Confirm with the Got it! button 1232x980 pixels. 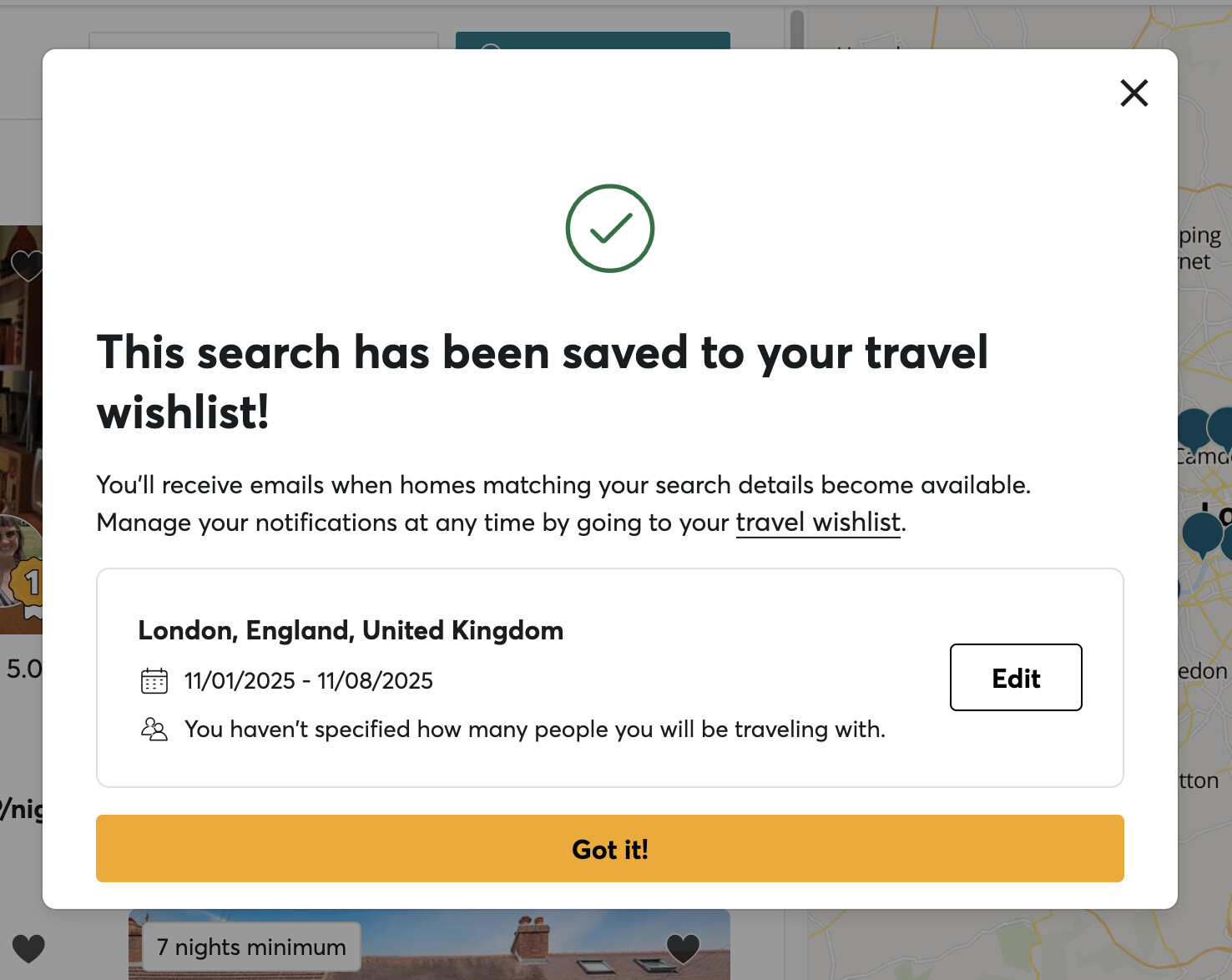click(610, 849)
